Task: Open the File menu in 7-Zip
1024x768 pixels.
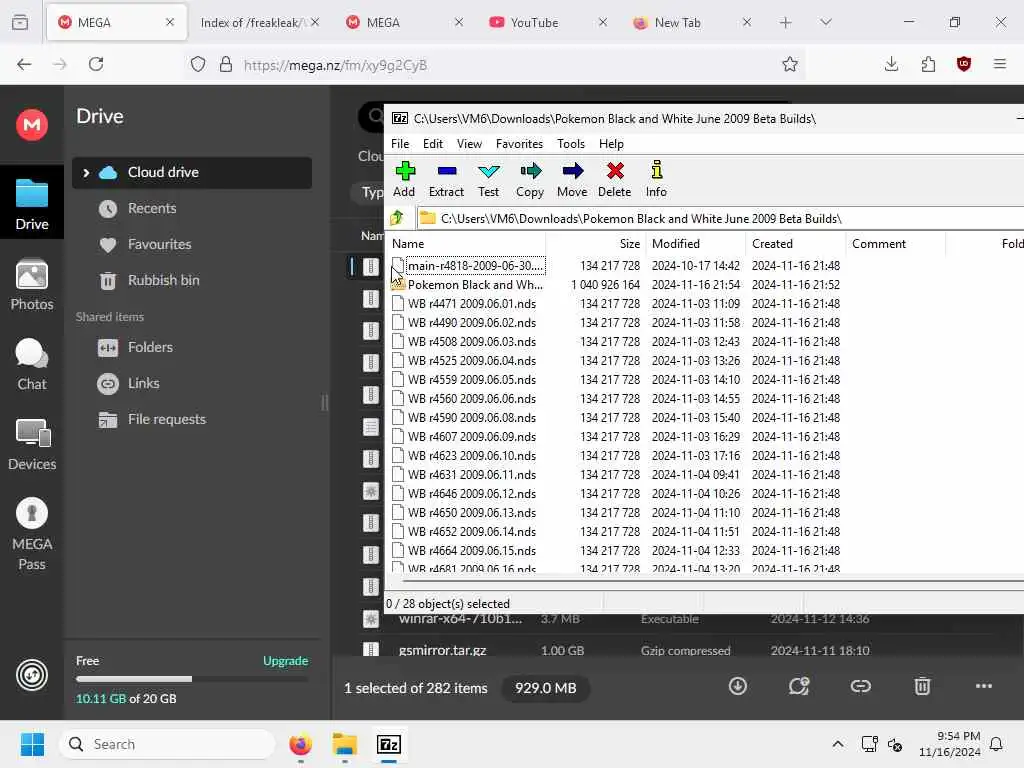Action: point(400,144)
